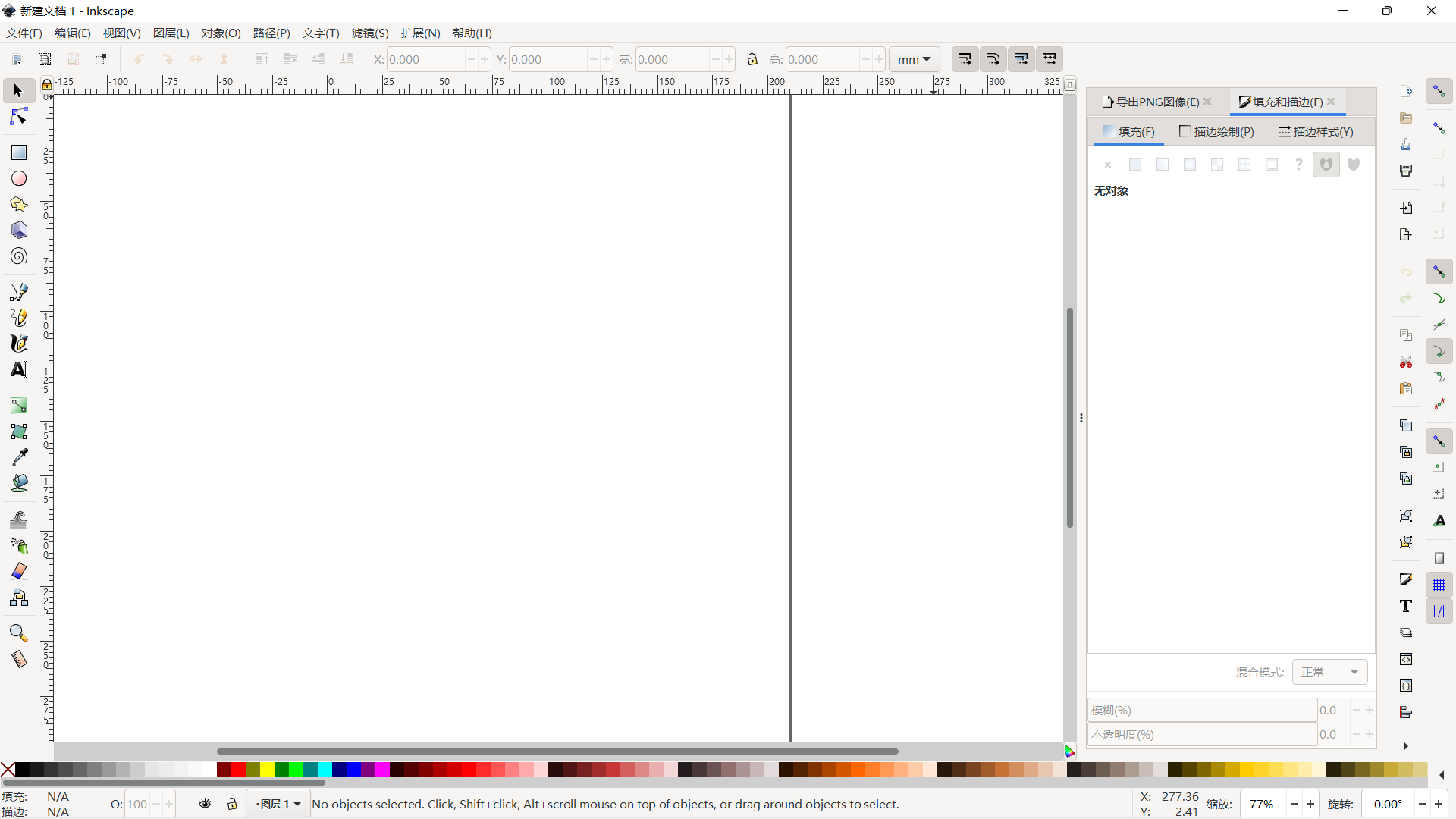
Task: Switch to the 导出PNG图像(E) panel tab
Action: click(1151, 102)
